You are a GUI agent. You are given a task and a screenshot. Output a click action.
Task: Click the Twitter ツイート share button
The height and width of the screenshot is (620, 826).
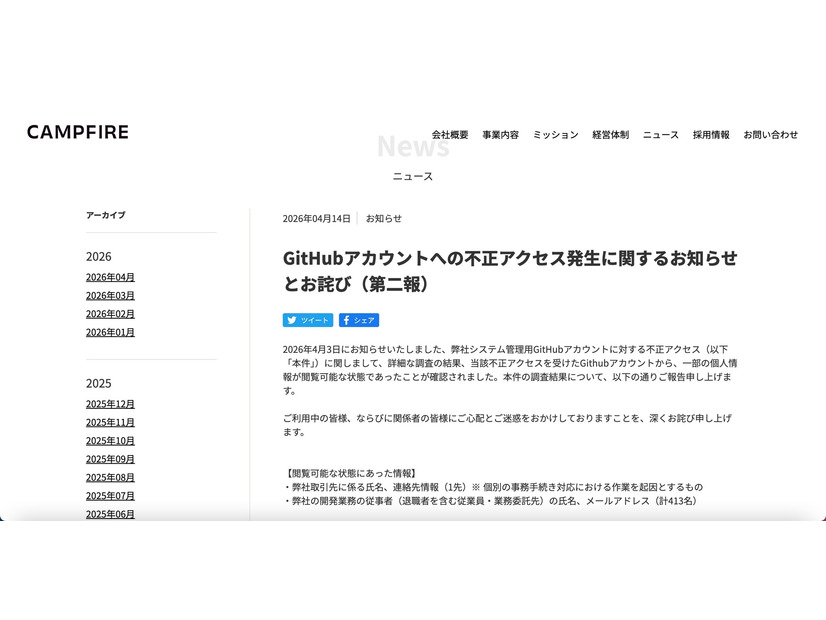pyautogui.click(x=308, y=320)
